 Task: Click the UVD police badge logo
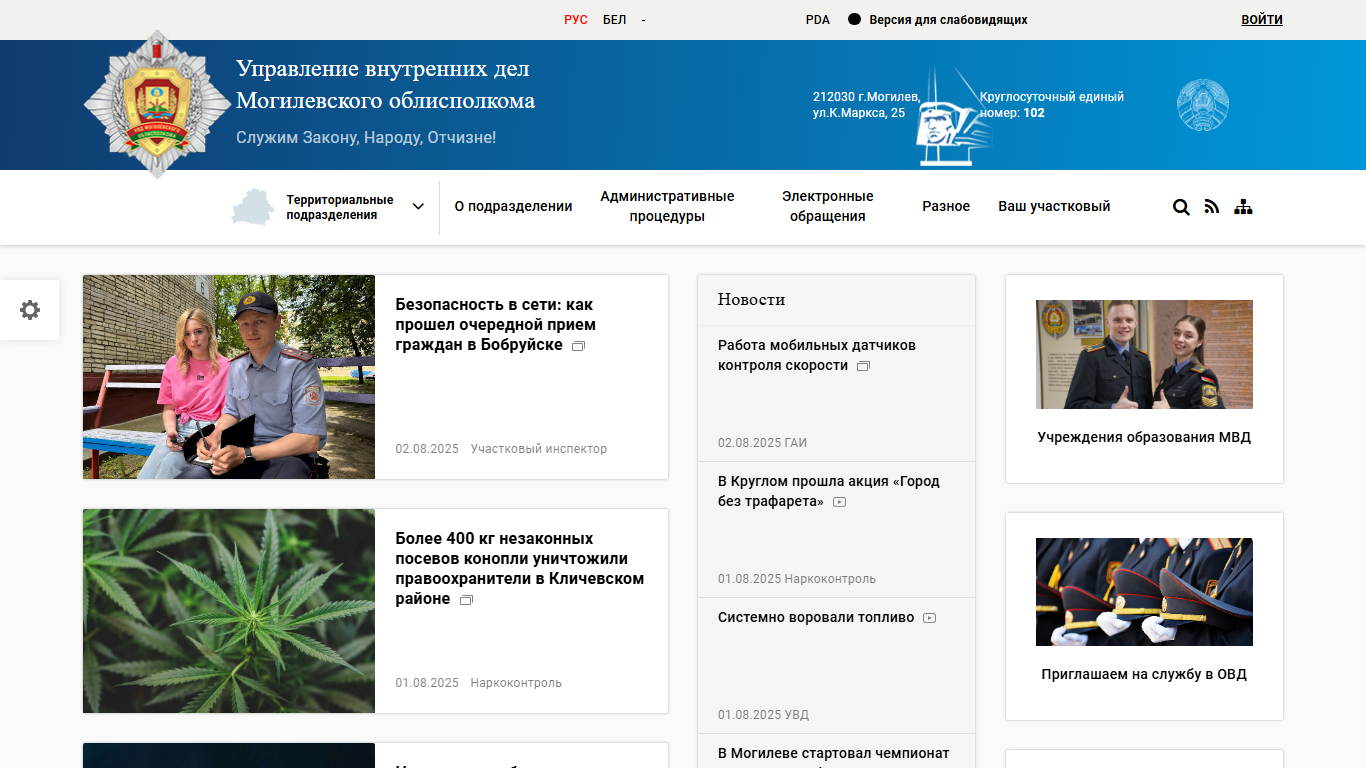tap(156, 105)
